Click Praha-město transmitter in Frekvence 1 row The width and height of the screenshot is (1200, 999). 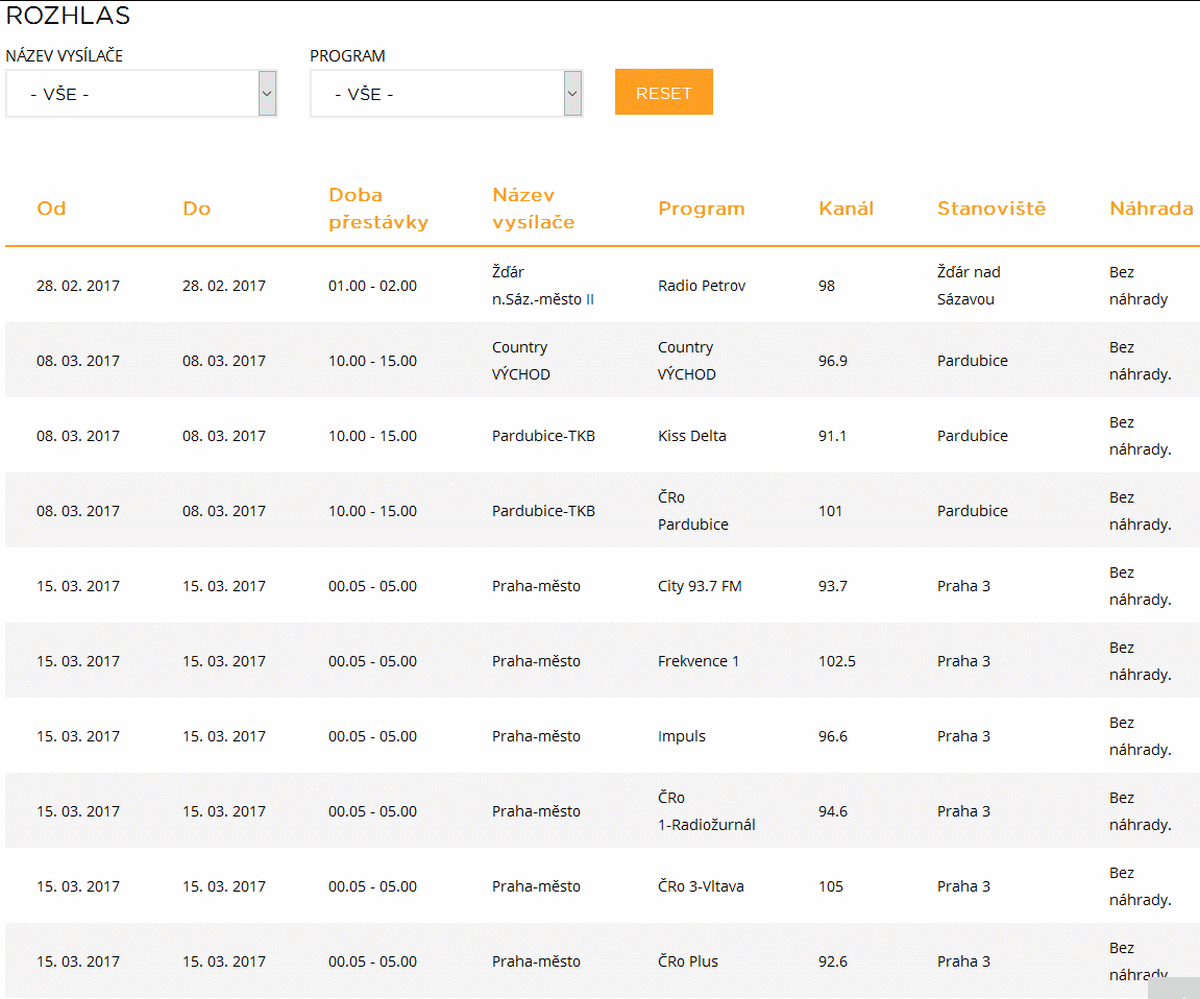[x=536, y=661]
